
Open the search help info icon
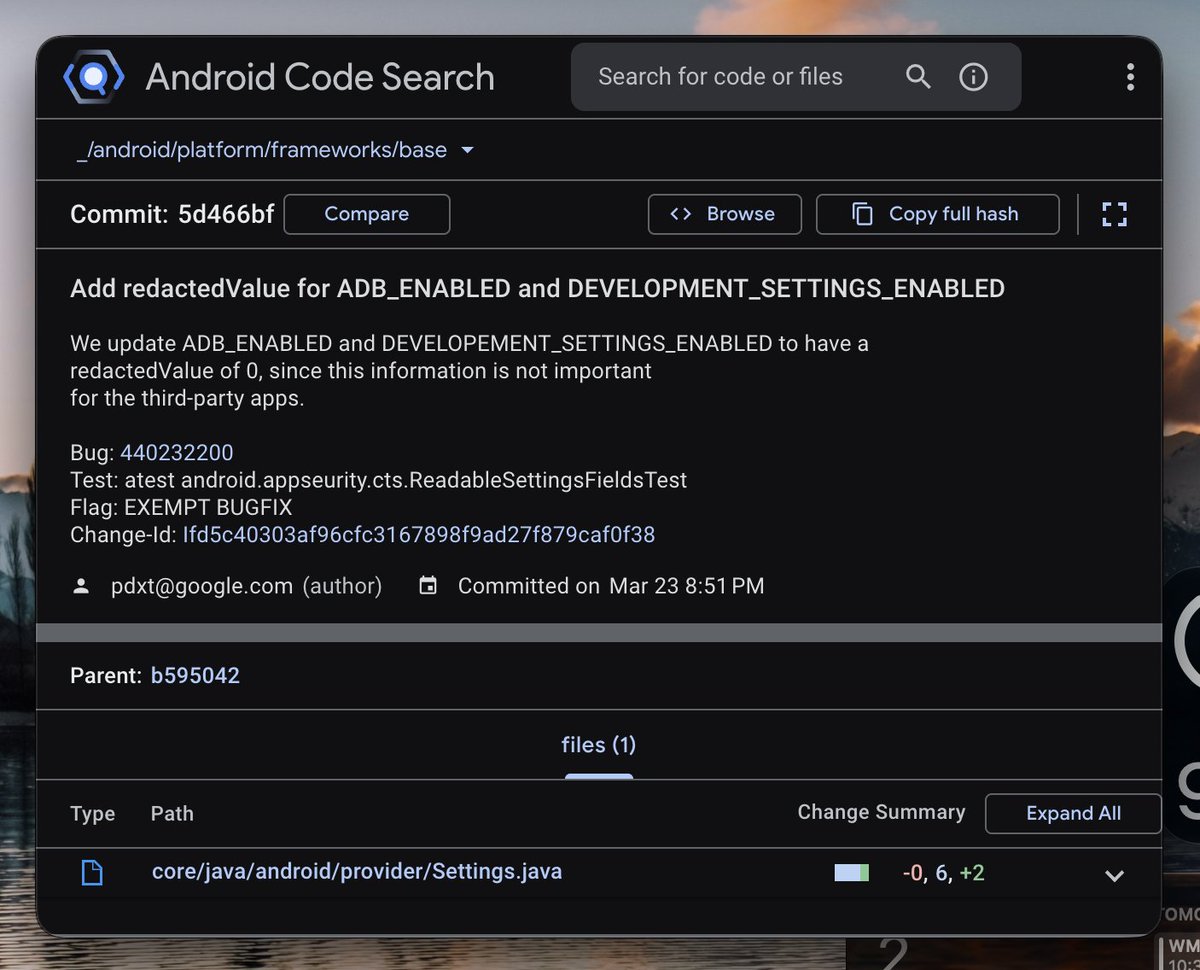tap(973, 77)
